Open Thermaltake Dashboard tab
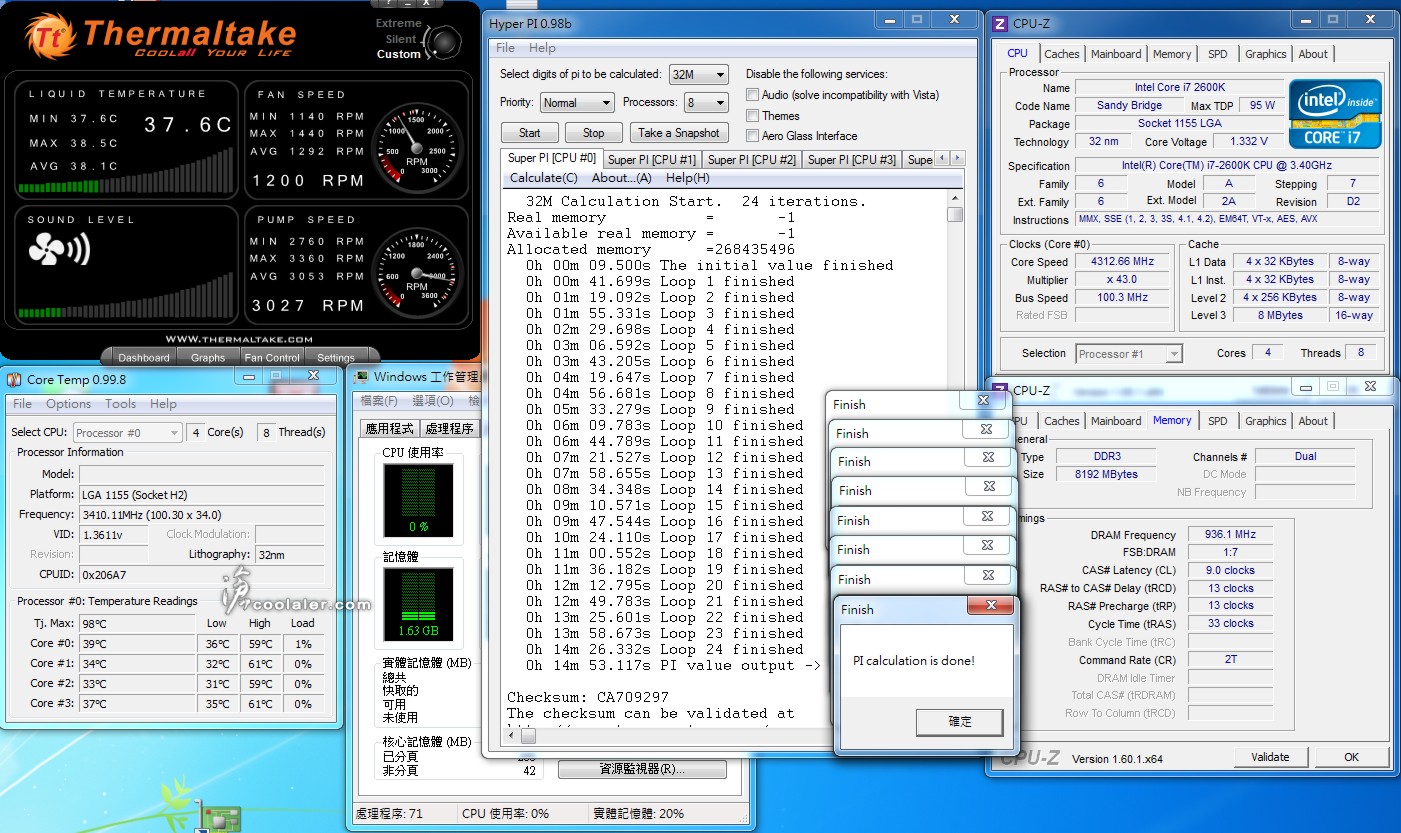This screenshot has width=1401, height=833. tap(144, 357)
